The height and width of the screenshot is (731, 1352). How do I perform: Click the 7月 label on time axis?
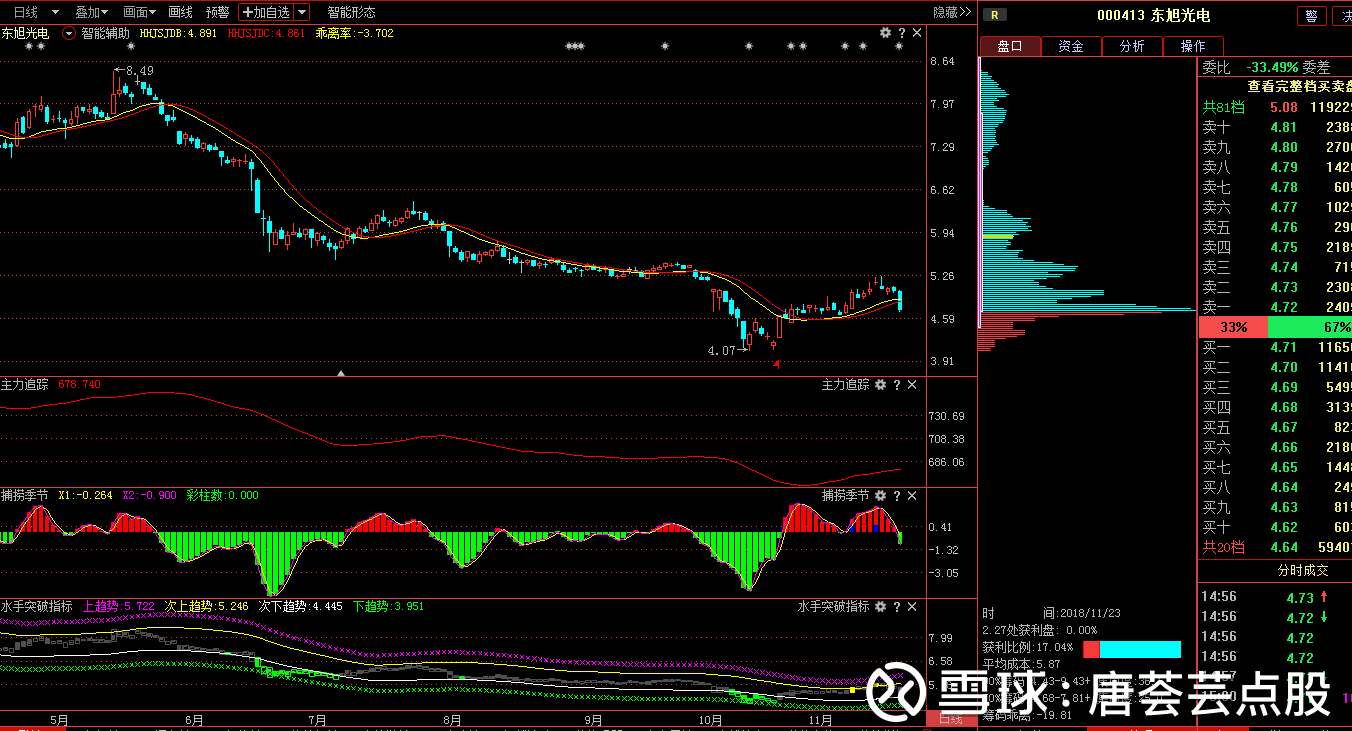pyautogui.click(x=318, y=719)
